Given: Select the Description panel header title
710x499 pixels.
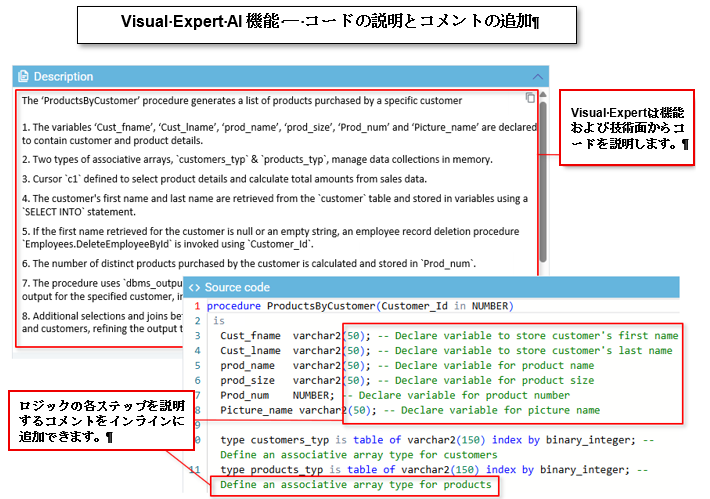Looking at the screenshot, I should pyautogui.click(x=63, y=76).
